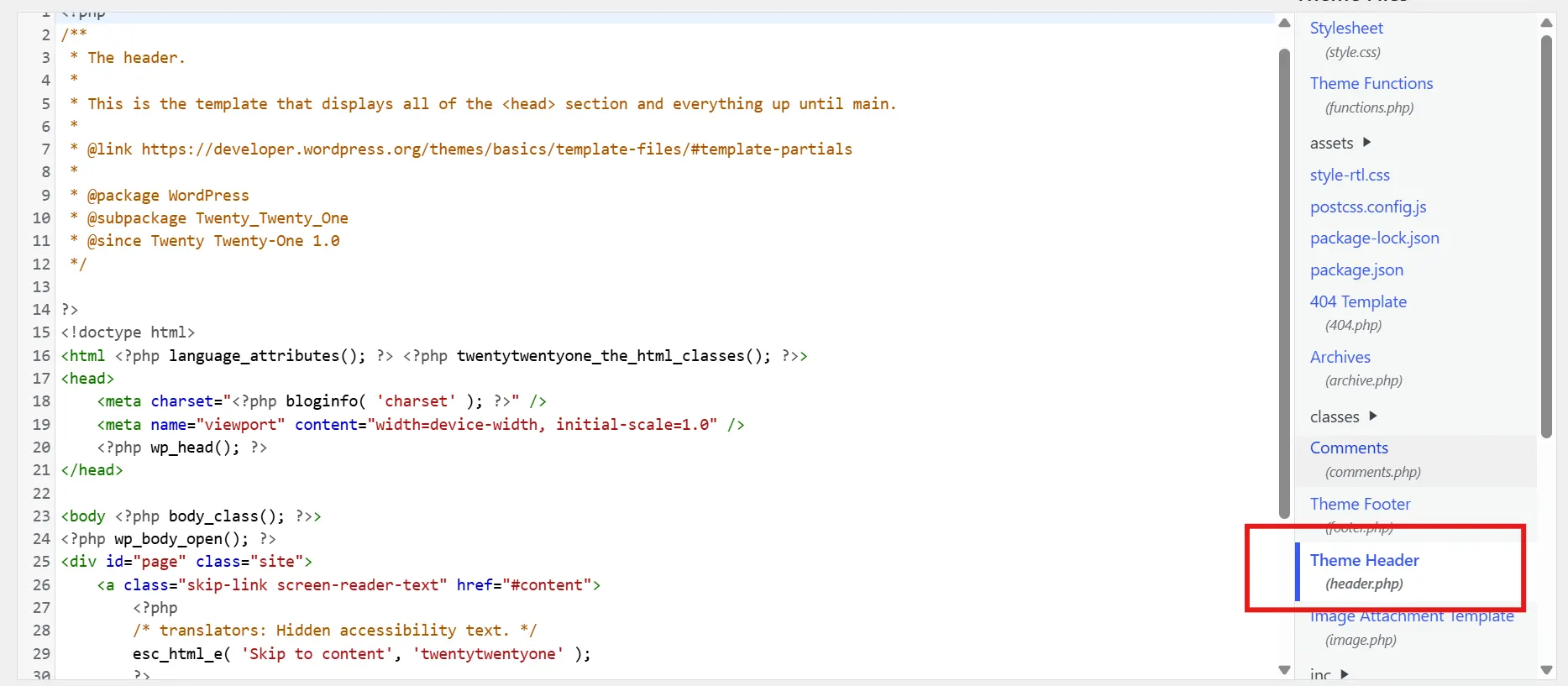
Task: Click the meta viewport line
Action: [x=421, y=425]
